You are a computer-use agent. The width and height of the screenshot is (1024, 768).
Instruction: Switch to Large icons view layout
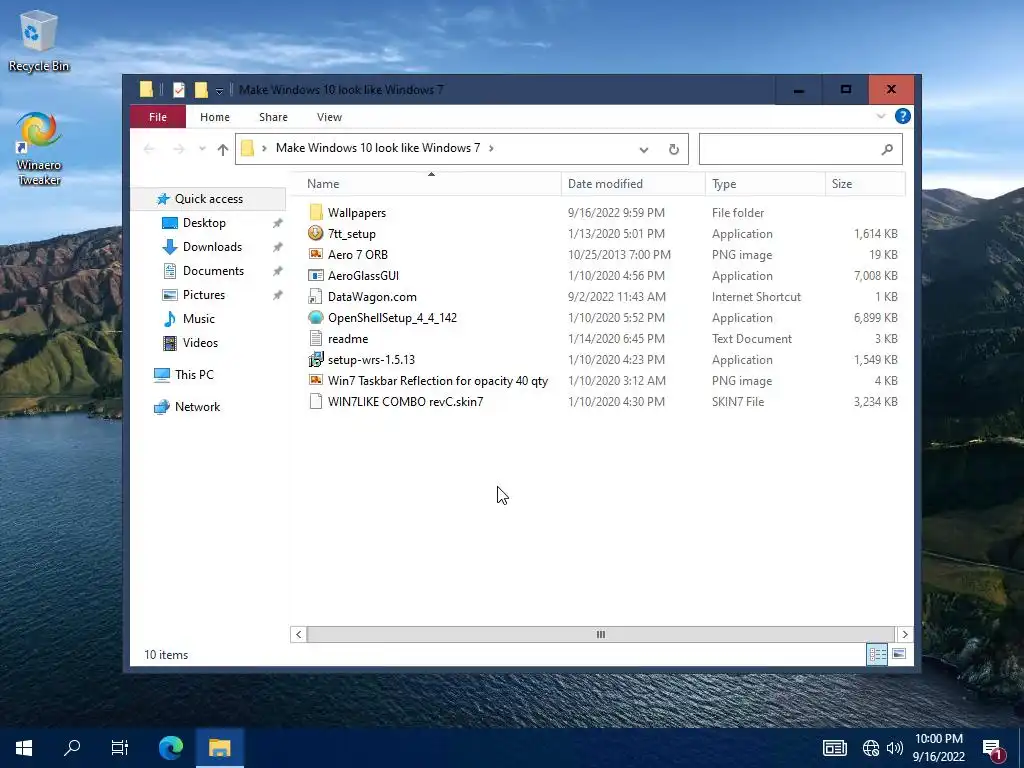899,654
